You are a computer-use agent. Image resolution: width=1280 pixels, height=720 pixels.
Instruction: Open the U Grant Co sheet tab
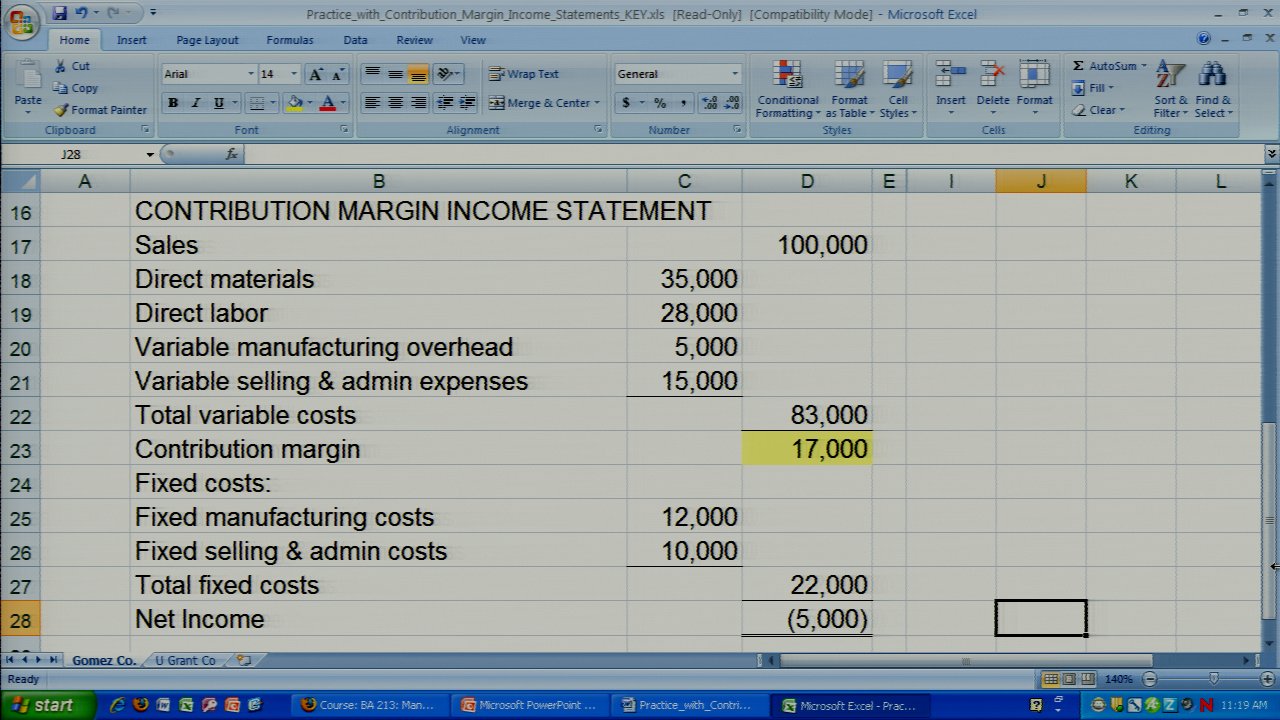tap(185, 661)
